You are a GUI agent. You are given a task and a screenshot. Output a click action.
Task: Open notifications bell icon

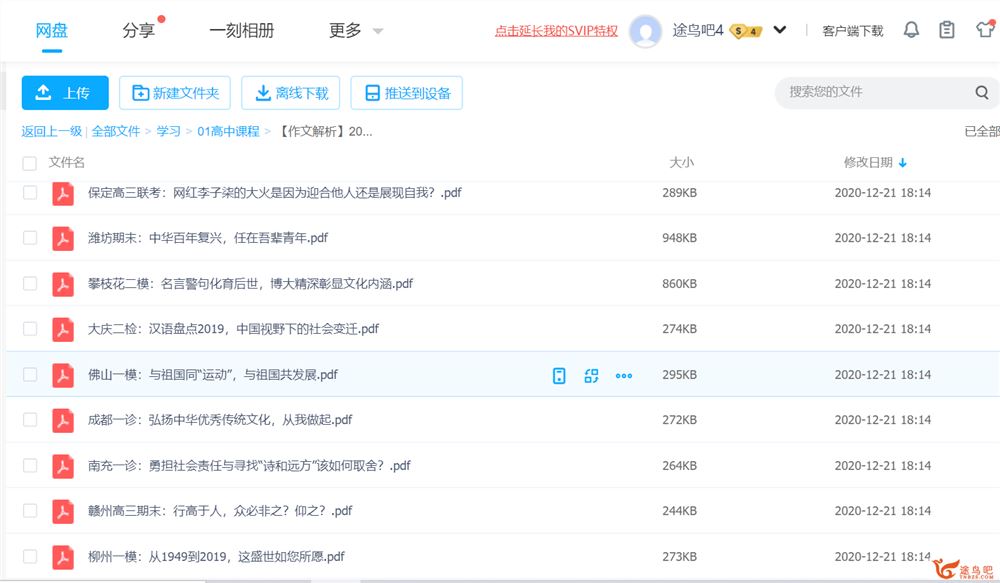pos(911,29)
